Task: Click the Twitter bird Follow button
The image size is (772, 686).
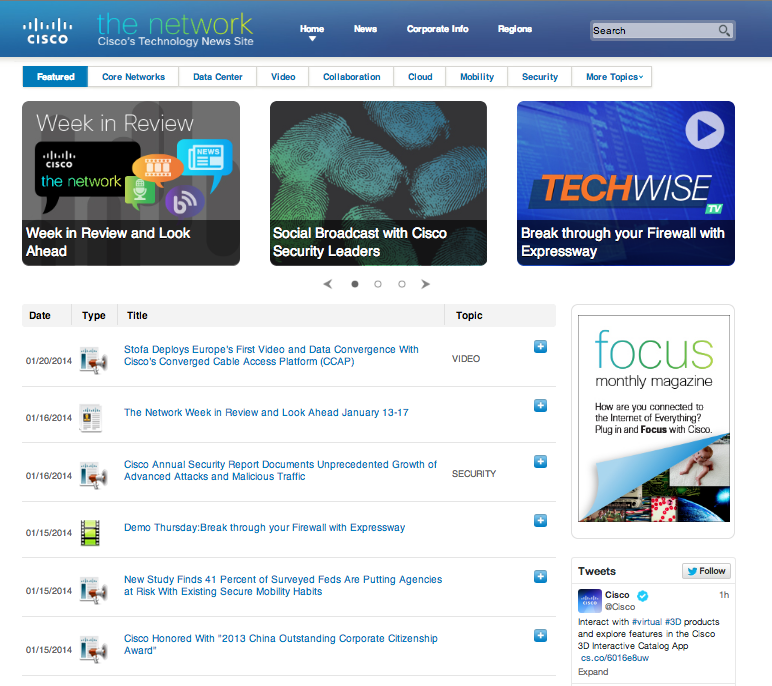Action: (706, 571)
